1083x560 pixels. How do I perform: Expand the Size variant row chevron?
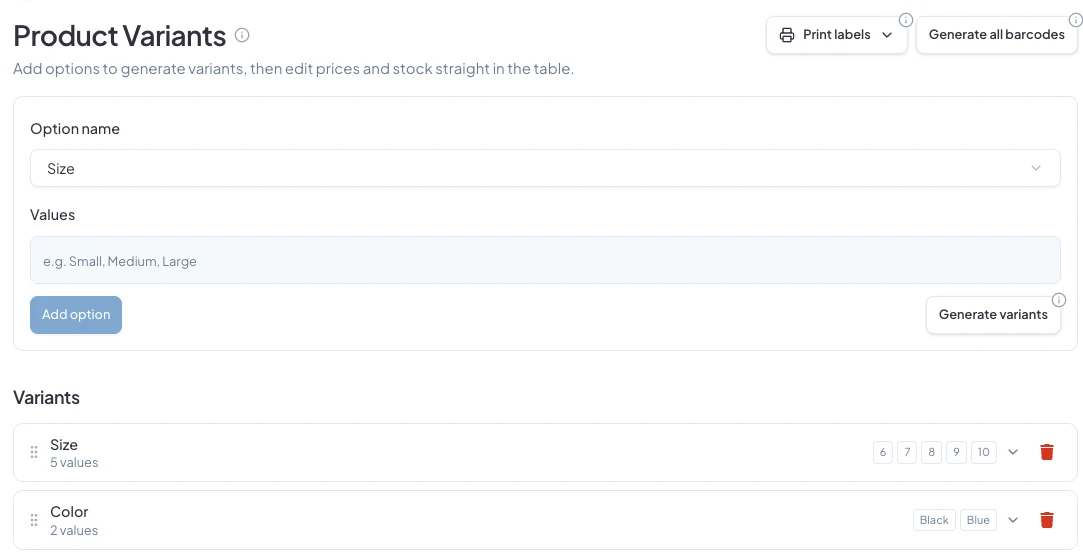click(1013, 452)
